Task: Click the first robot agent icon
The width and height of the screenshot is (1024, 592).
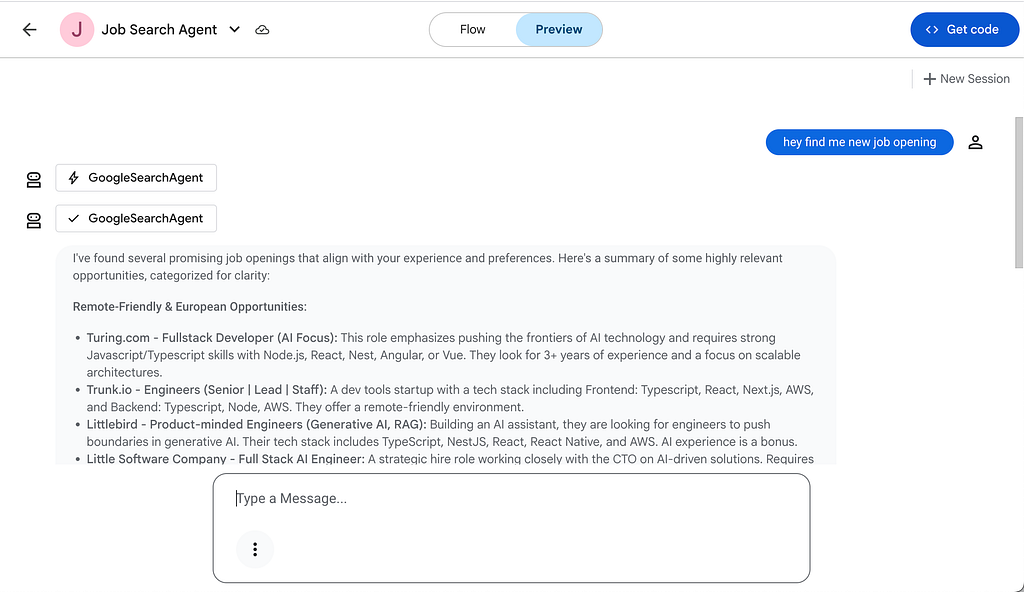Action: pyautogui.click(x=33, y=180)
